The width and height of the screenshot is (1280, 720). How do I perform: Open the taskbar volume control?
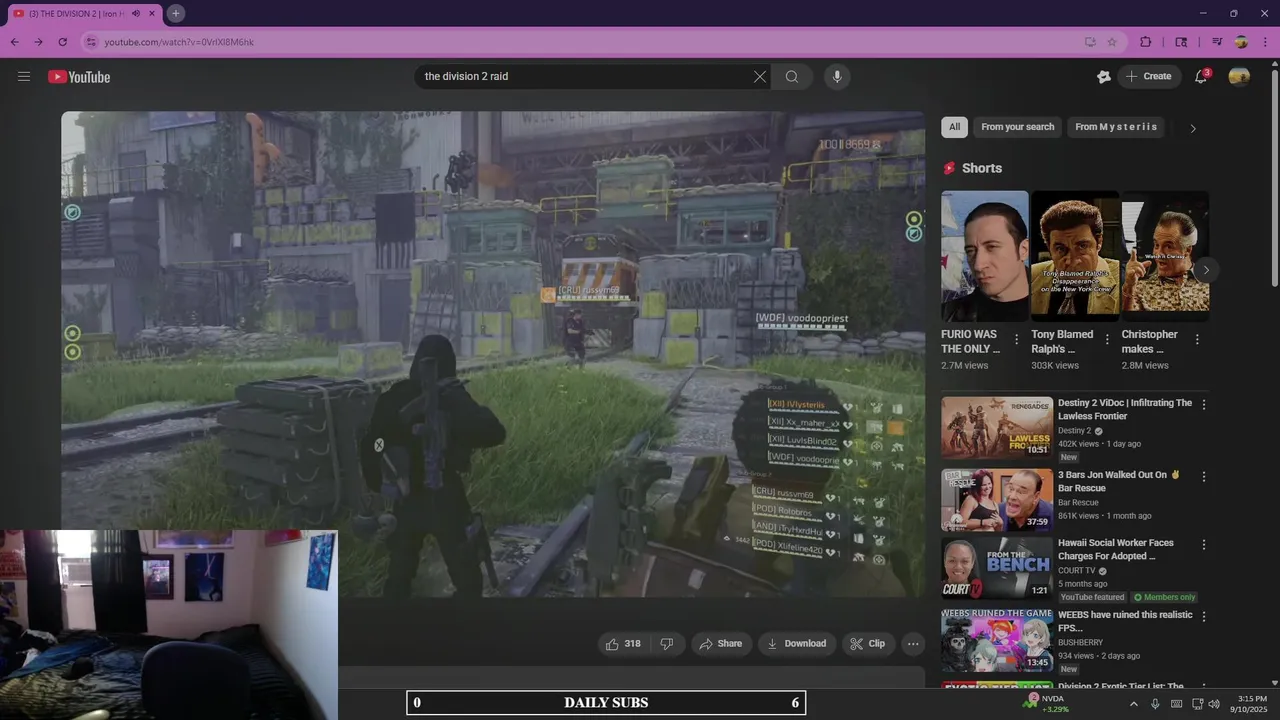pyautogui.click(x=1214, y=704)
